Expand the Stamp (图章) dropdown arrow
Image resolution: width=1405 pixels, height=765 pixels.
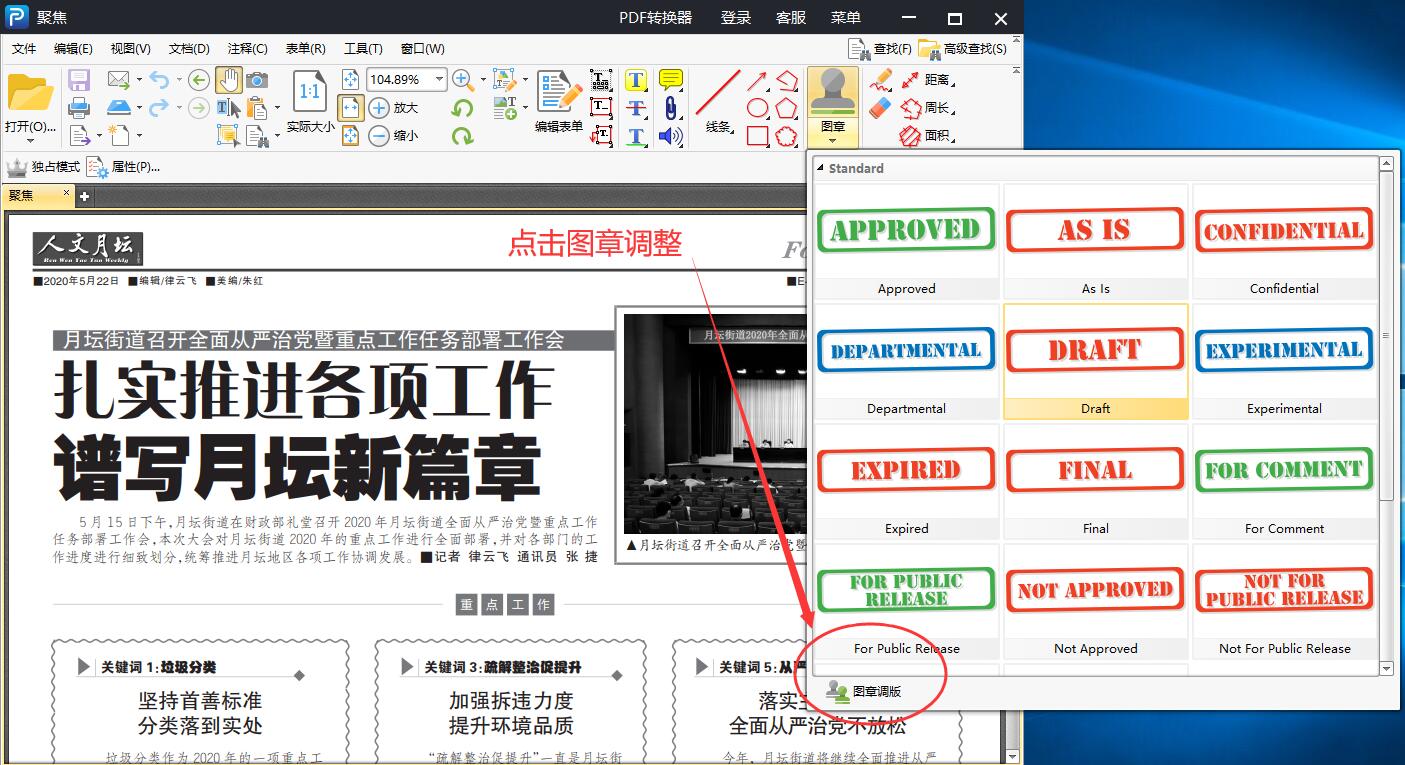coord(832,141)
